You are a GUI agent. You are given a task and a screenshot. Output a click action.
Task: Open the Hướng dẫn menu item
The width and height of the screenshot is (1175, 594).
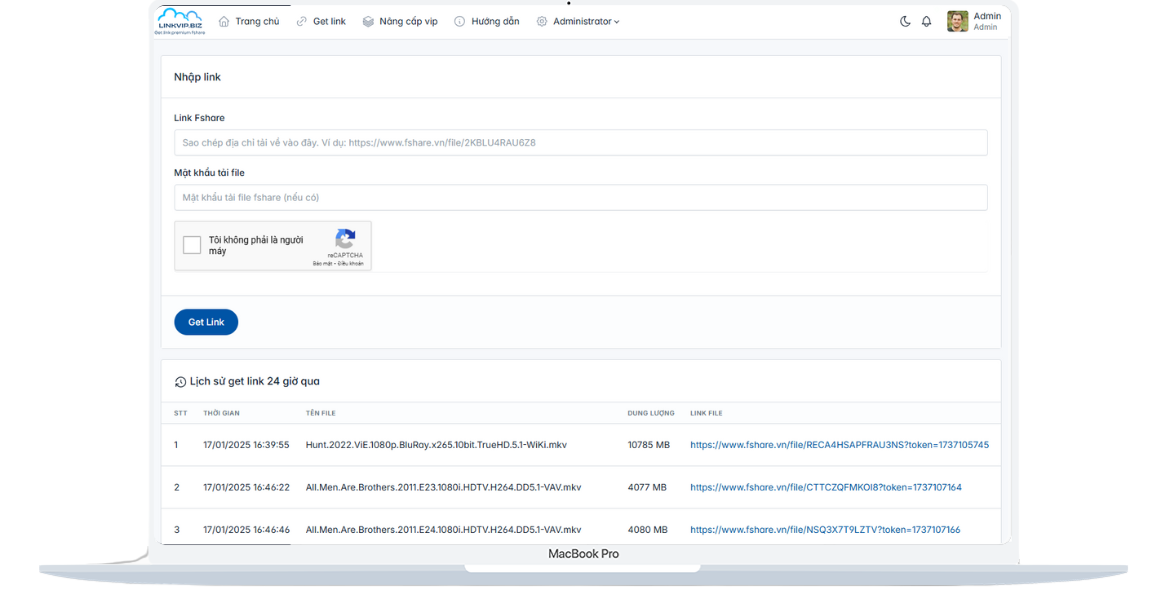pyautogui.click(x=495, y=21)
